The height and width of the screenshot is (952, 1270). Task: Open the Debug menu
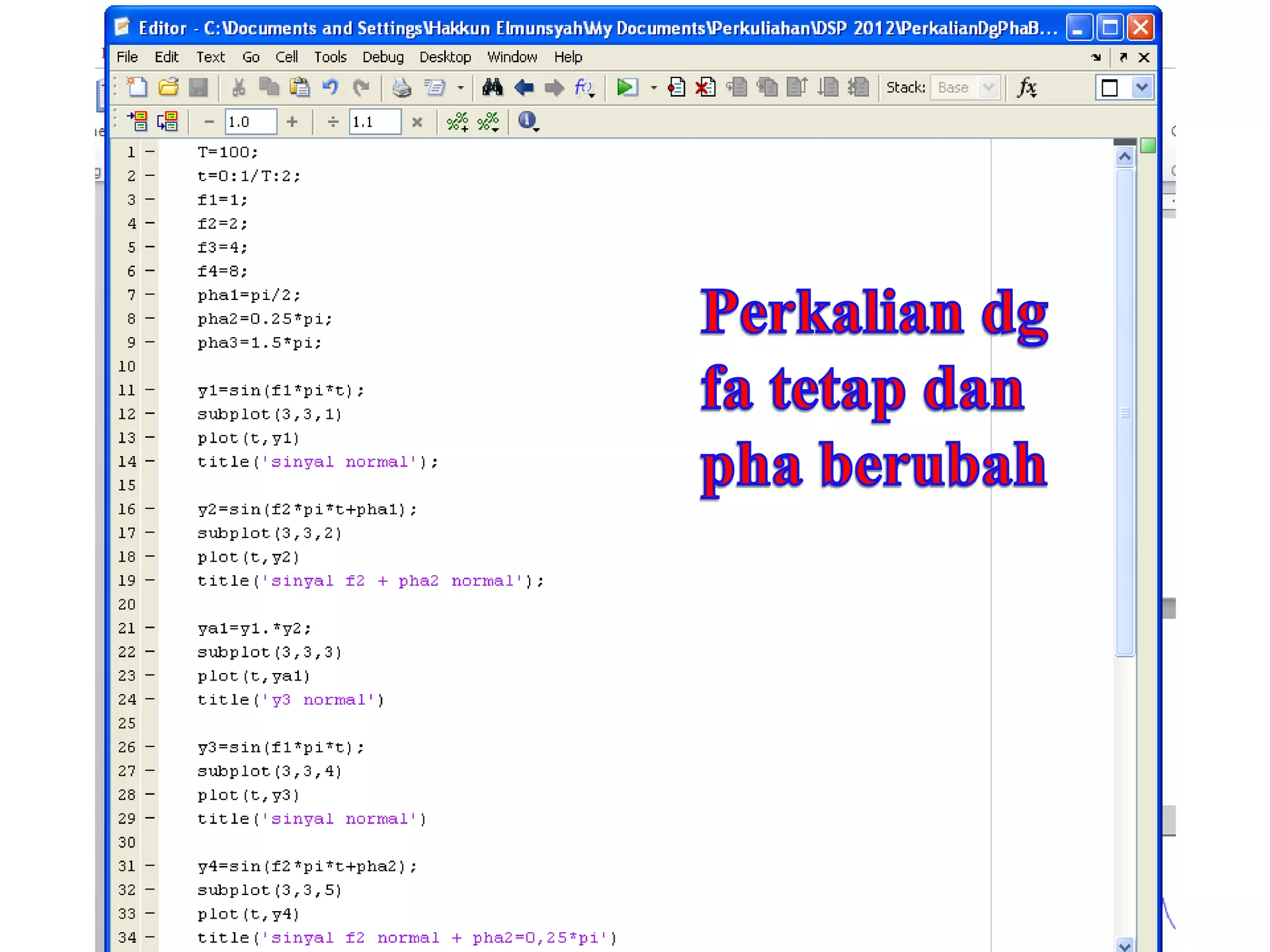(x=383, y=57)
